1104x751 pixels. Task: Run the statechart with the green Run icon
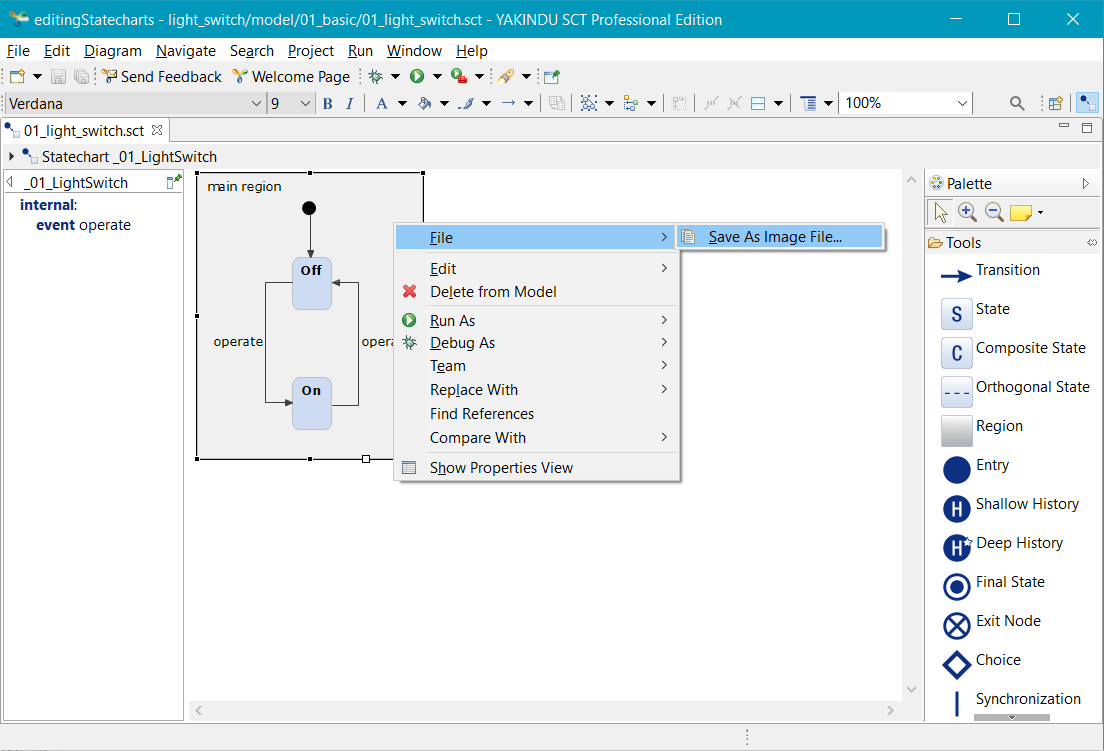click(x=418, y=75)
